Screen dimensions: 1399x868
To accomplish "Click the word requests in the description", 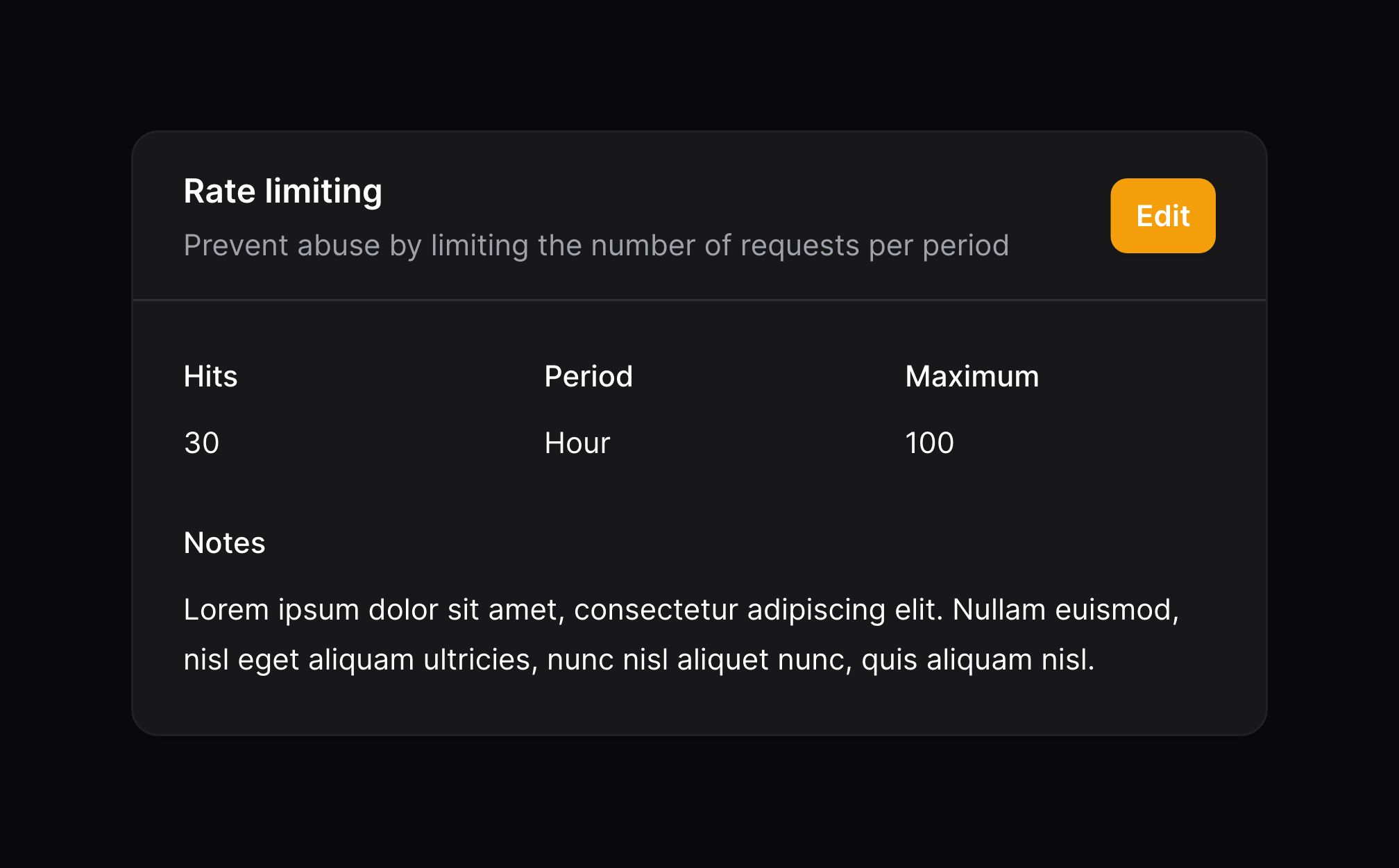I will pyautogui.click(x=799, y=246).
